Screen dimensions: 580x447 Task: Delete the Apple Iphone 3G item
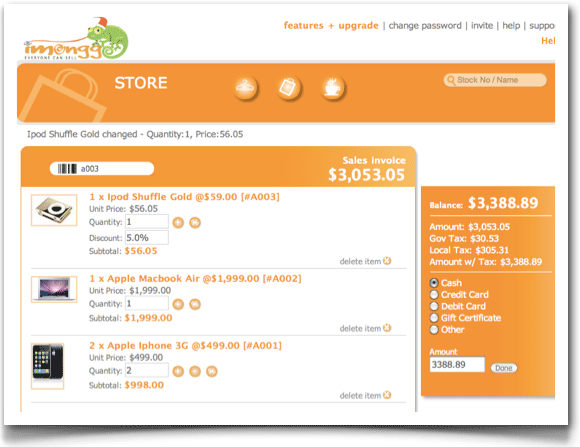(365, 396)
